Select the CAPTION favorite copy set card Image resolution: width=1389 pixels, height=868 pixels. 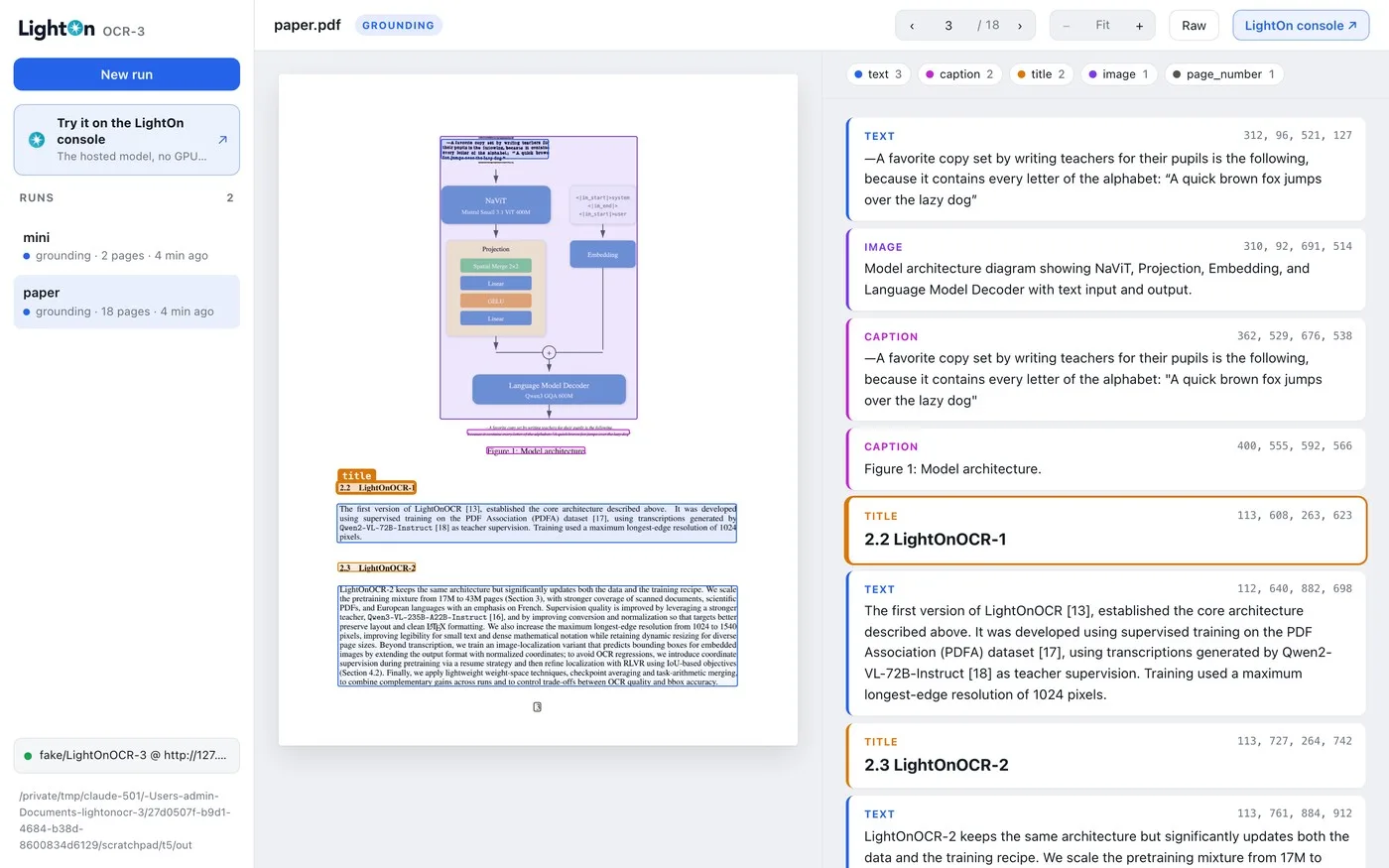point(1106,369)
